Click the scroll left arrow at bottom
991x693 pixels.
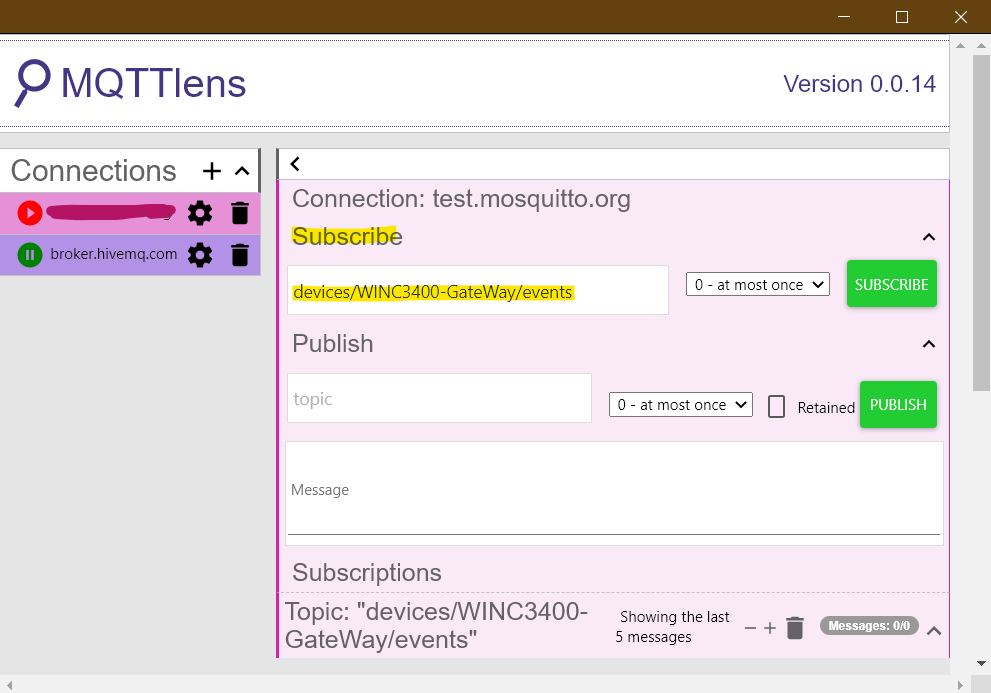(x=9, y=685)
